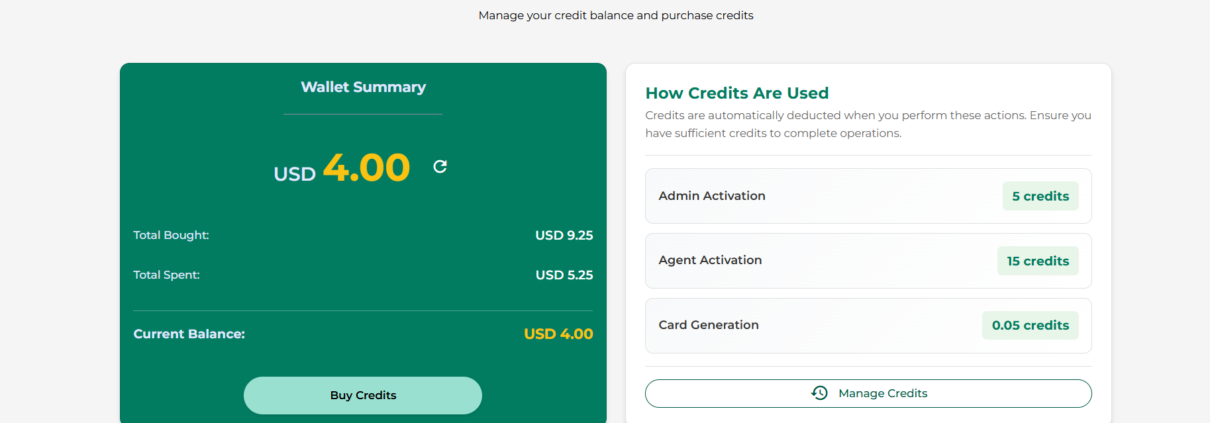The height and width of the screenshot is (423, 1210).
Task: Click the Total Spent label
Action: (167, 274)
